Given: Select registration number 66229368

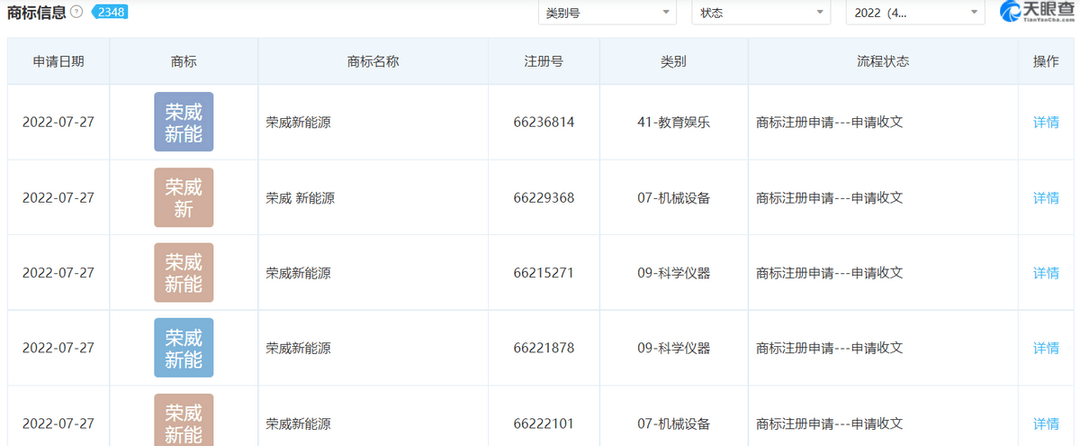Looking at the screenshot, I should (x=544, y=198).
